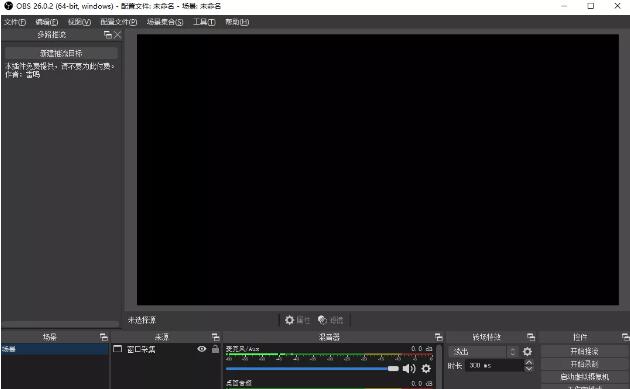The image size is (630, 389).
Task: Open transition properties gear icon
Action: pos(527,352)
